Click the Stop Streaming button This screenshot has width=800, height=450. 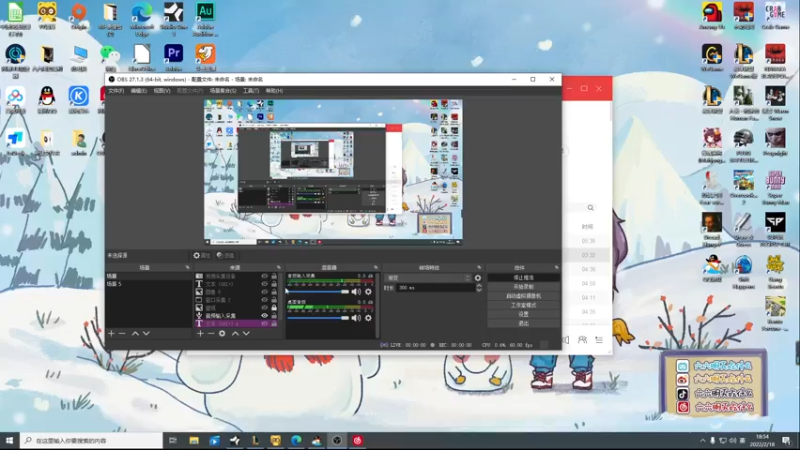(x=523, y=278)
